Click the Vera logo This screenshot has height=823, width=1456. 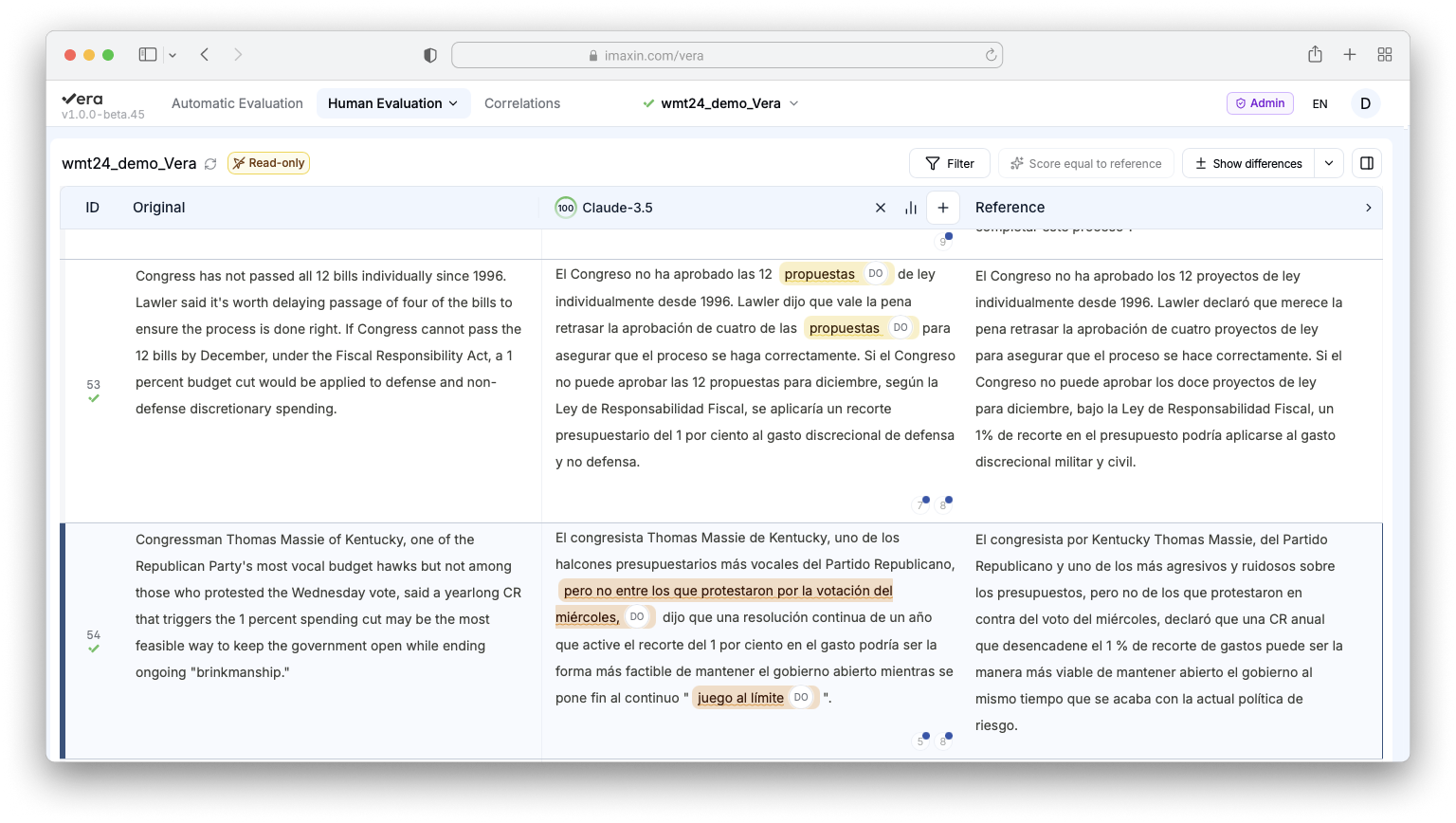(82, 99)
